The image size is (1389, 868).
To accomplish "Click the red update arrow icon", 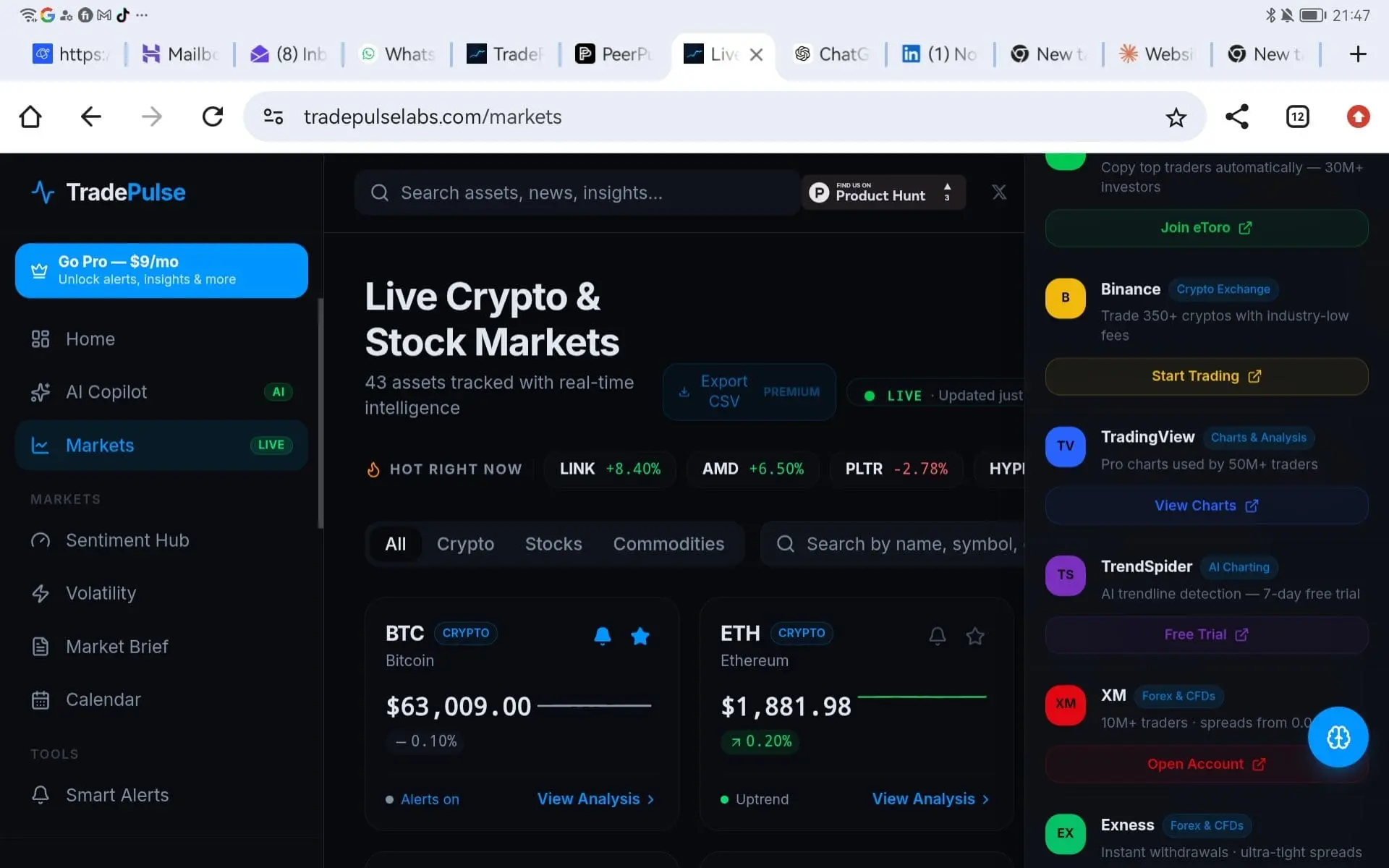I will pyautogui.click(x=1358, y=116).
